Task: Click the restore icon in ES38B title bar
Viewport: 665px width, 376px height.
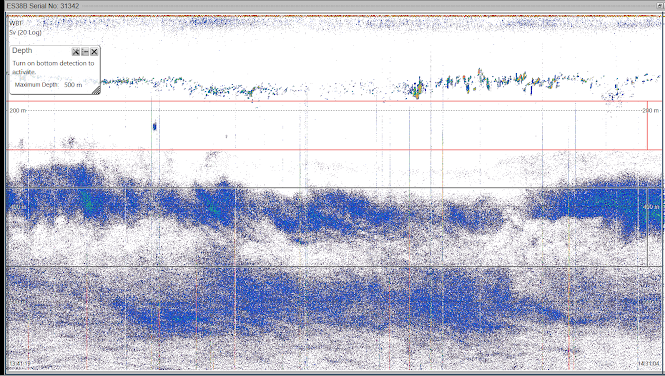Action: point(660,6)
